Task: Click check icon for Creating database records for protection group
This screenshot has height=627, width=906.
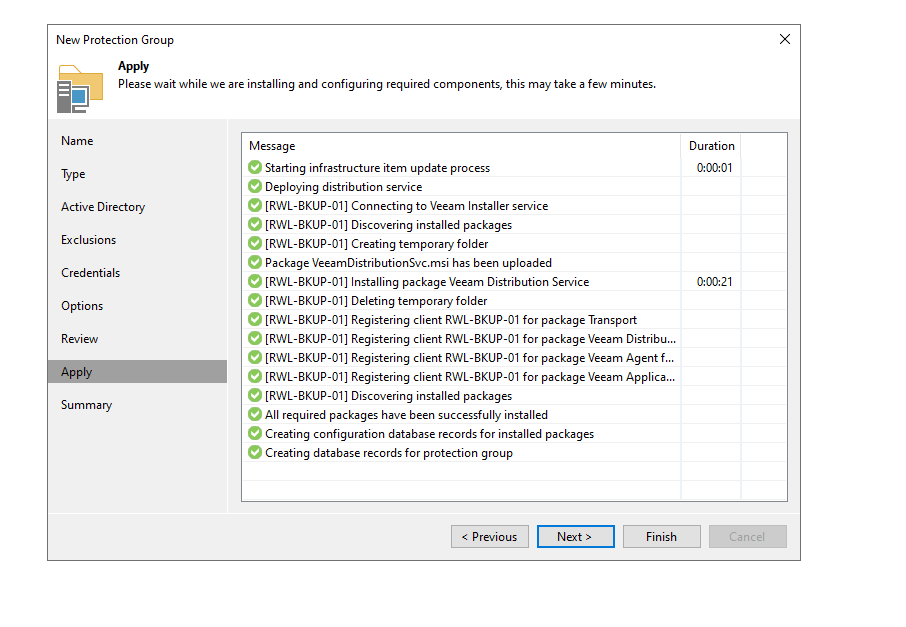Action: (255, 452)
